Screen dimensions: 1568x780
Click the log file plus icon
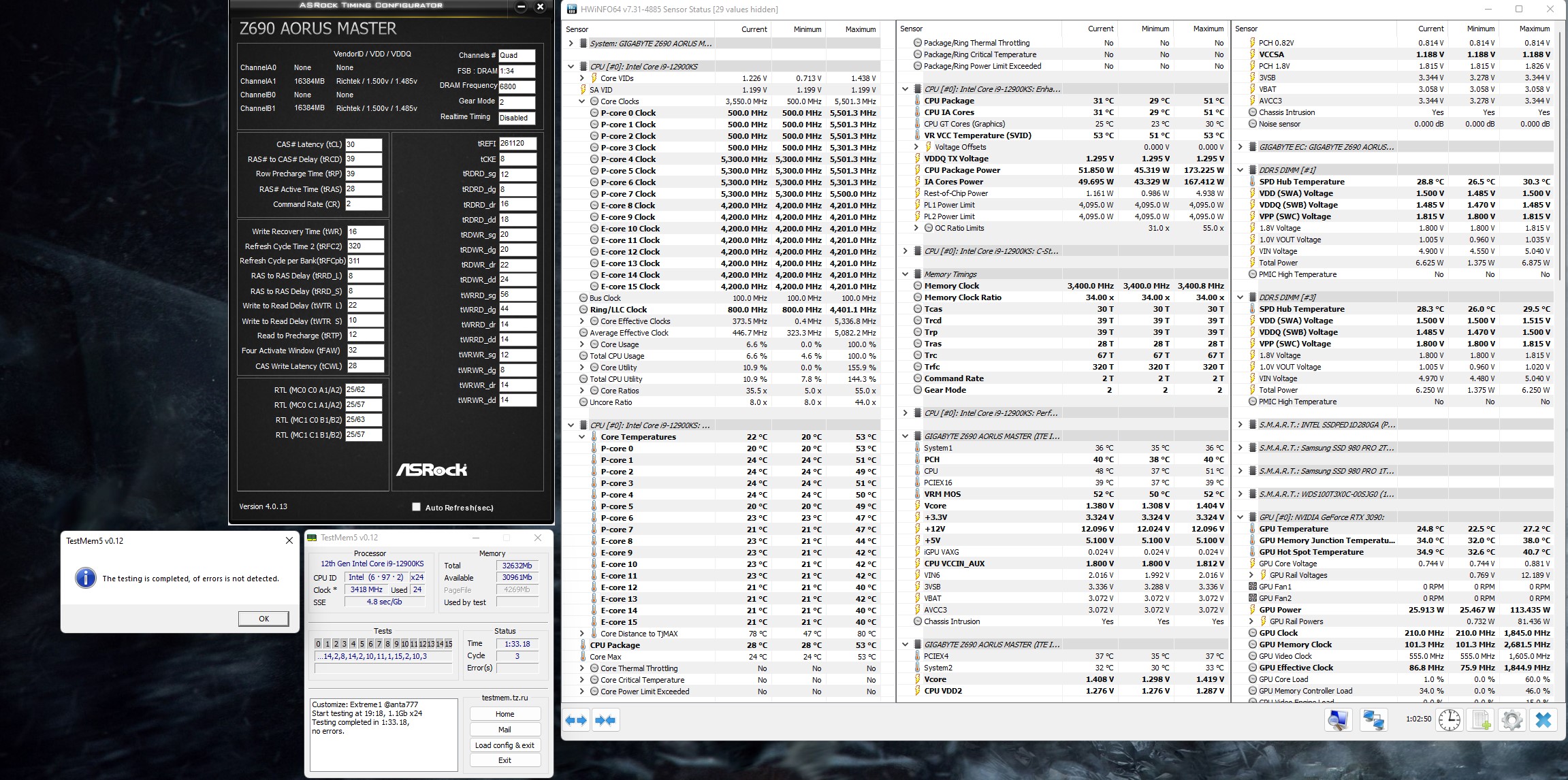point(1481,719)
